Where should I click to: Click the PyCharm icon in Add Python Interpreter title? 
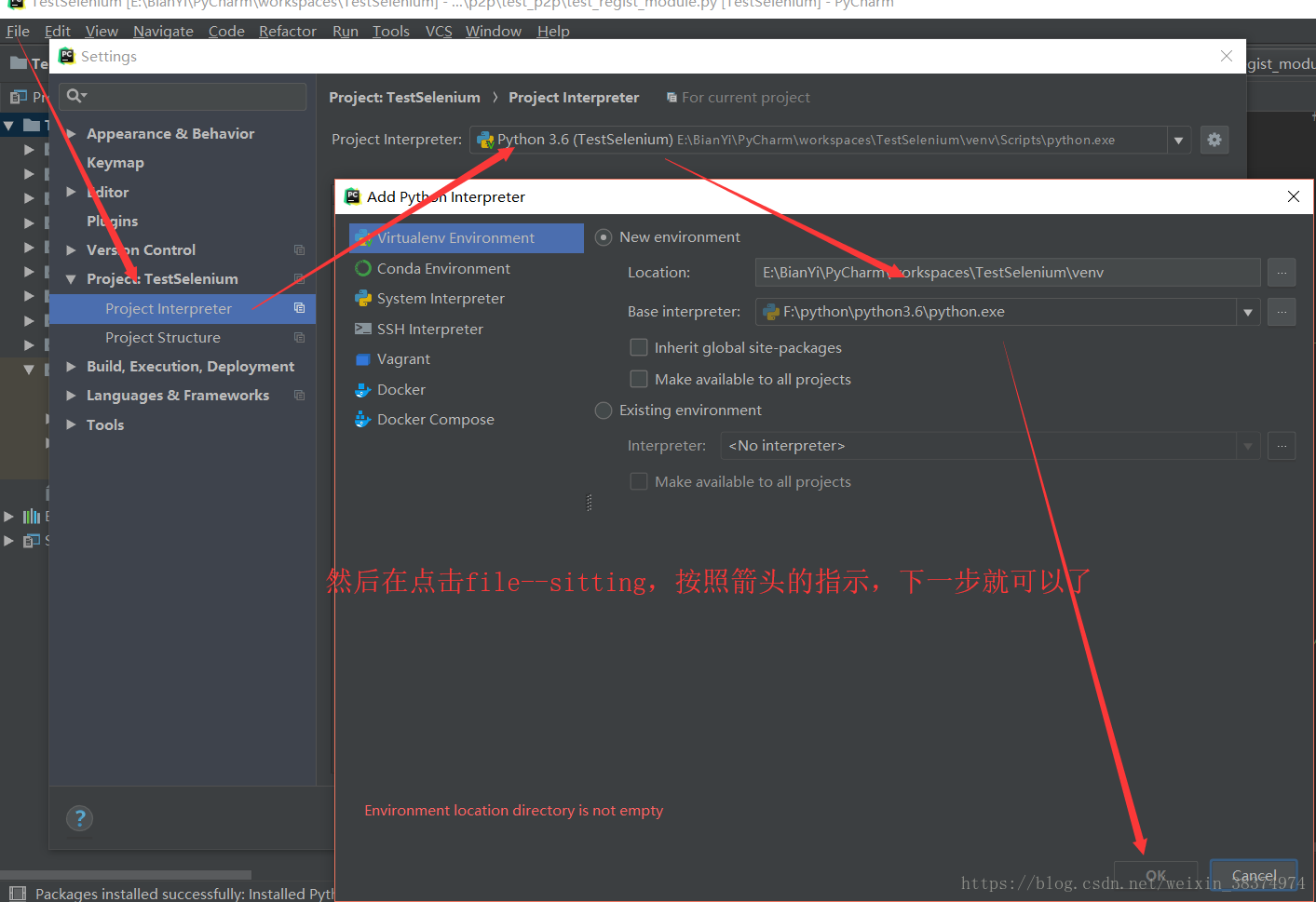click(352, 196)
